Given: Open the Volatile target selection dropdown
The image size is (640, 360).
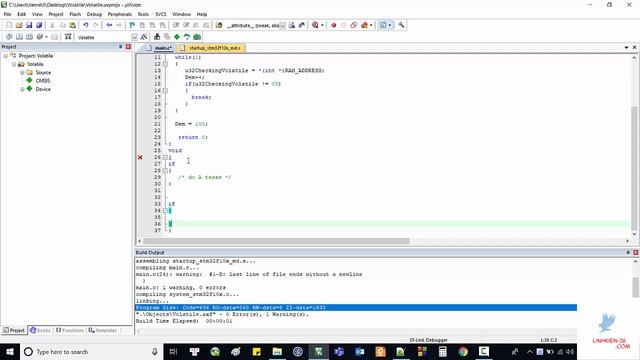Looking at the screenshot, I should click(135, 37).
